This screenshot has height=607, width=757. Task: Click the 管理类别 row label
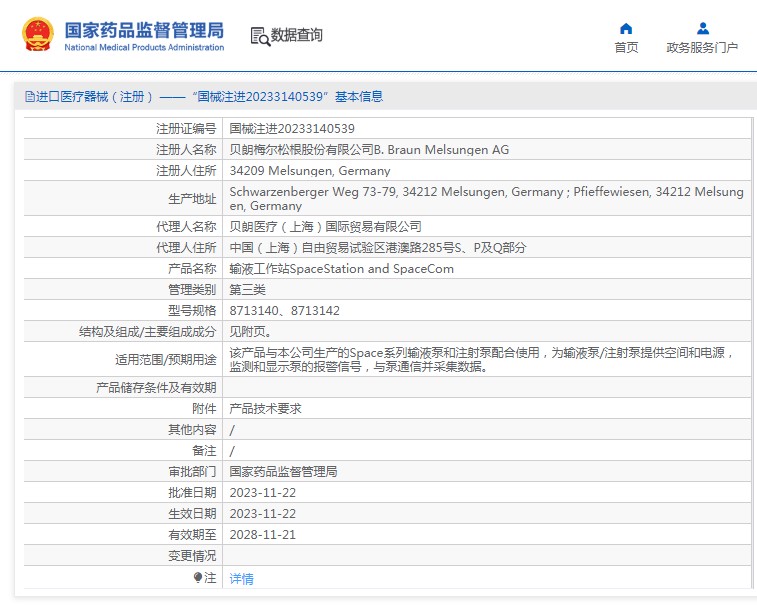click(192, 290)
